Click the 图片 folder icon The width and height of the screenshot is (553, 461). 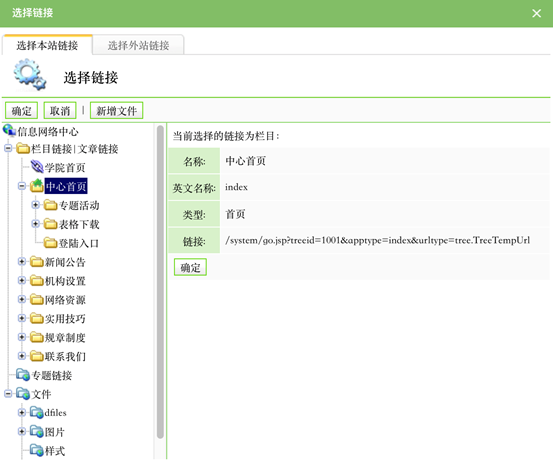coord(37,431)
